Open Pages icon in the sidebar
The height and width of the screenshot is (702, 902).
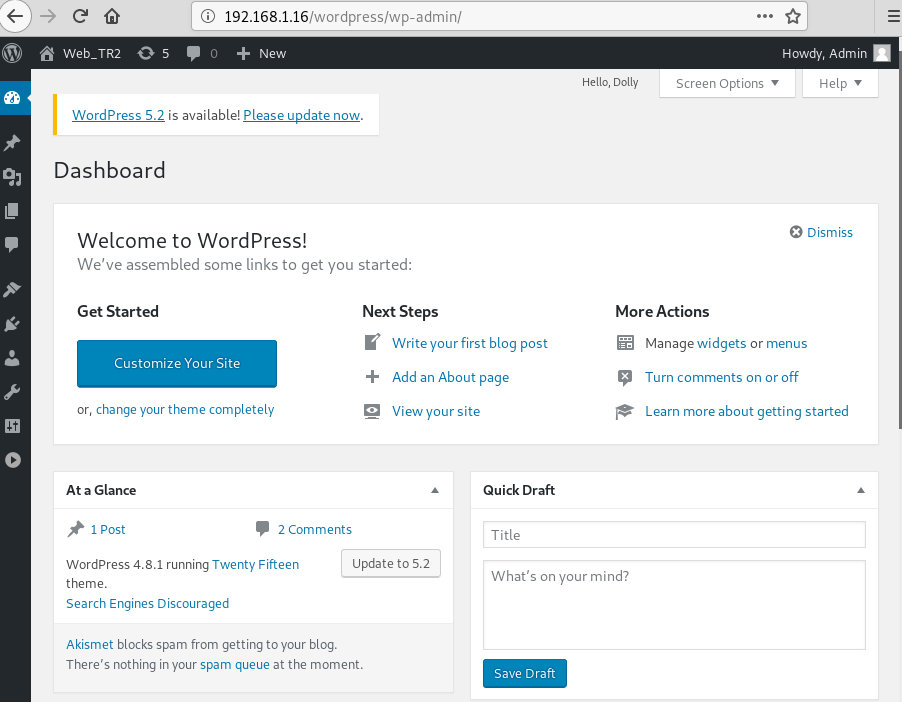[x=12, y=211]
